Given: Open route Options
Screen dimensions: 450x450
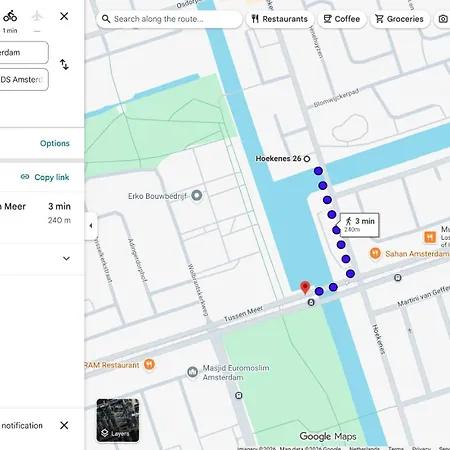Looking at the screenshot, I should (55, 143).
